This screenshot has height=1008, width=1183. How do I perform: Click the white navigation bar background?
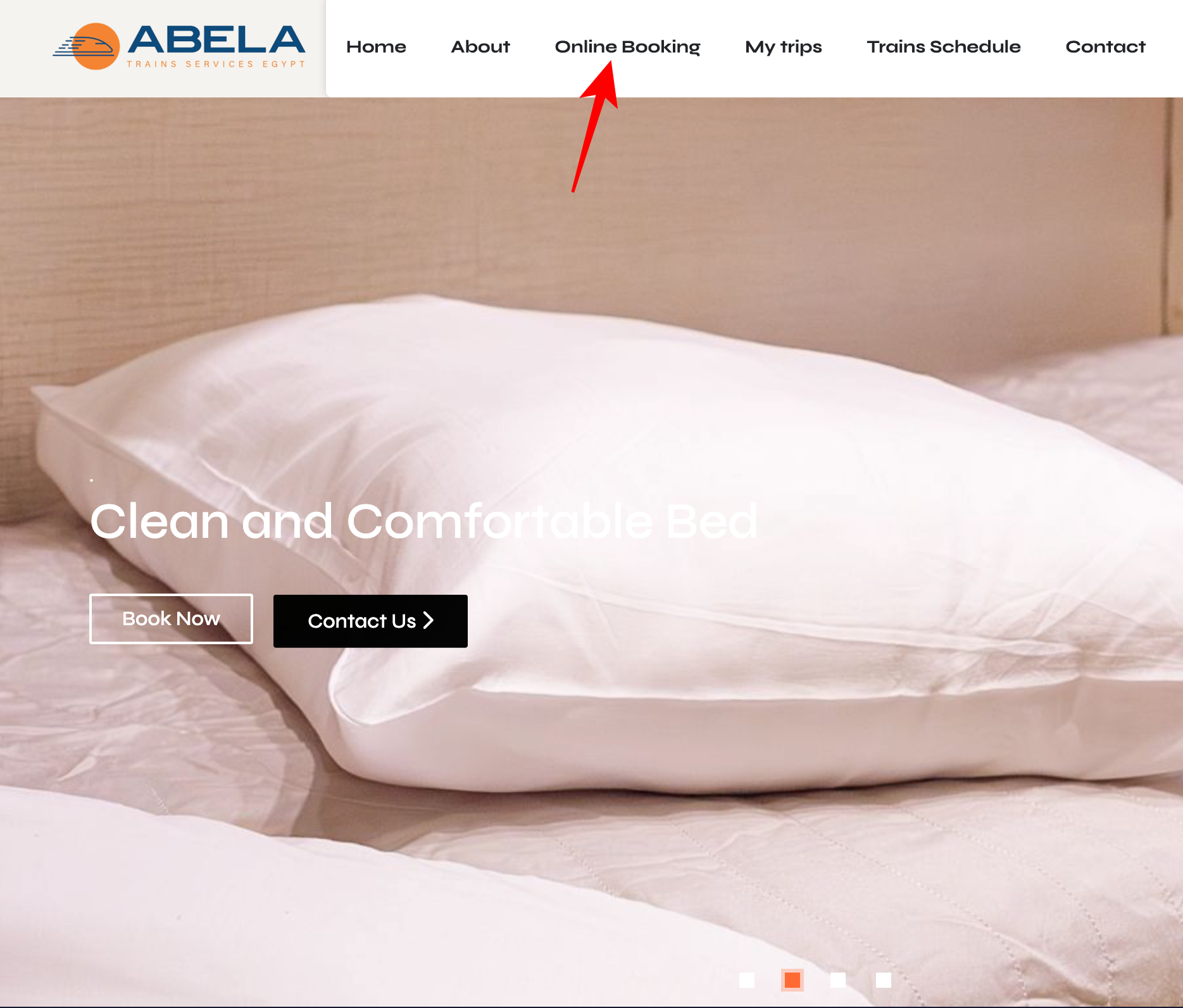(753, 79)
